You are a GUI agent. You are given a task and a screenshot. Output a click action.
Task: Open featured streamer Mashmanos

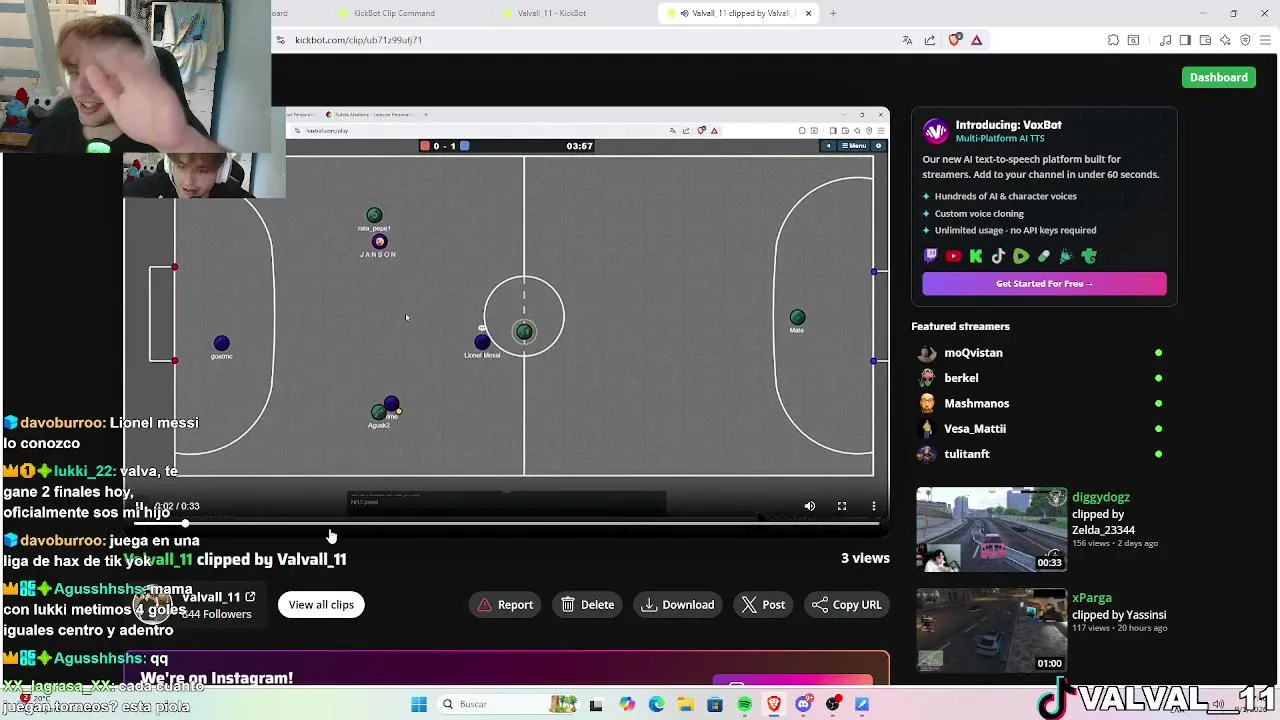976,403
